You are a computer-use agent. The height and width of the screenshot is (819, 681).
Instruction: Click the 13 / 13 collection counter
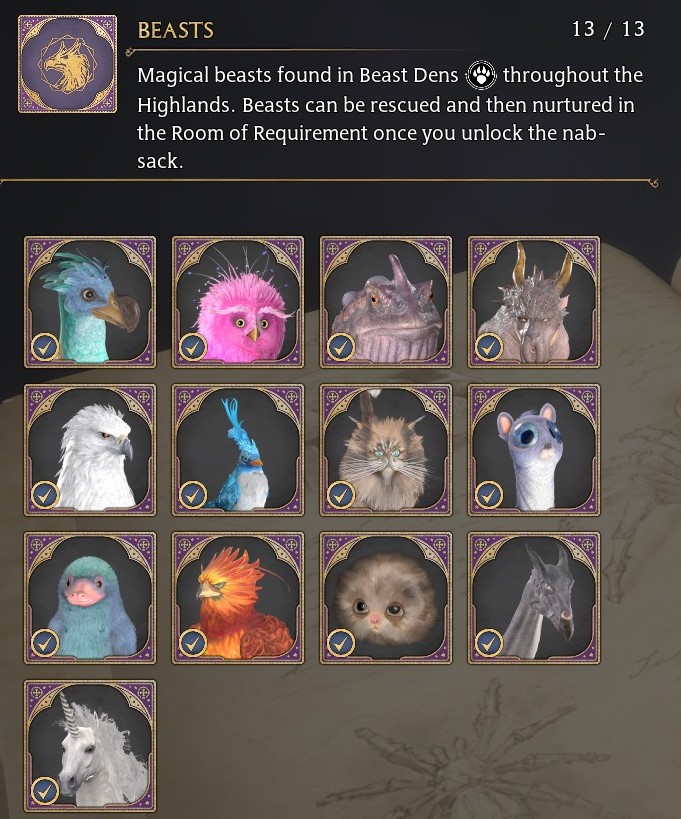point(608,29)
